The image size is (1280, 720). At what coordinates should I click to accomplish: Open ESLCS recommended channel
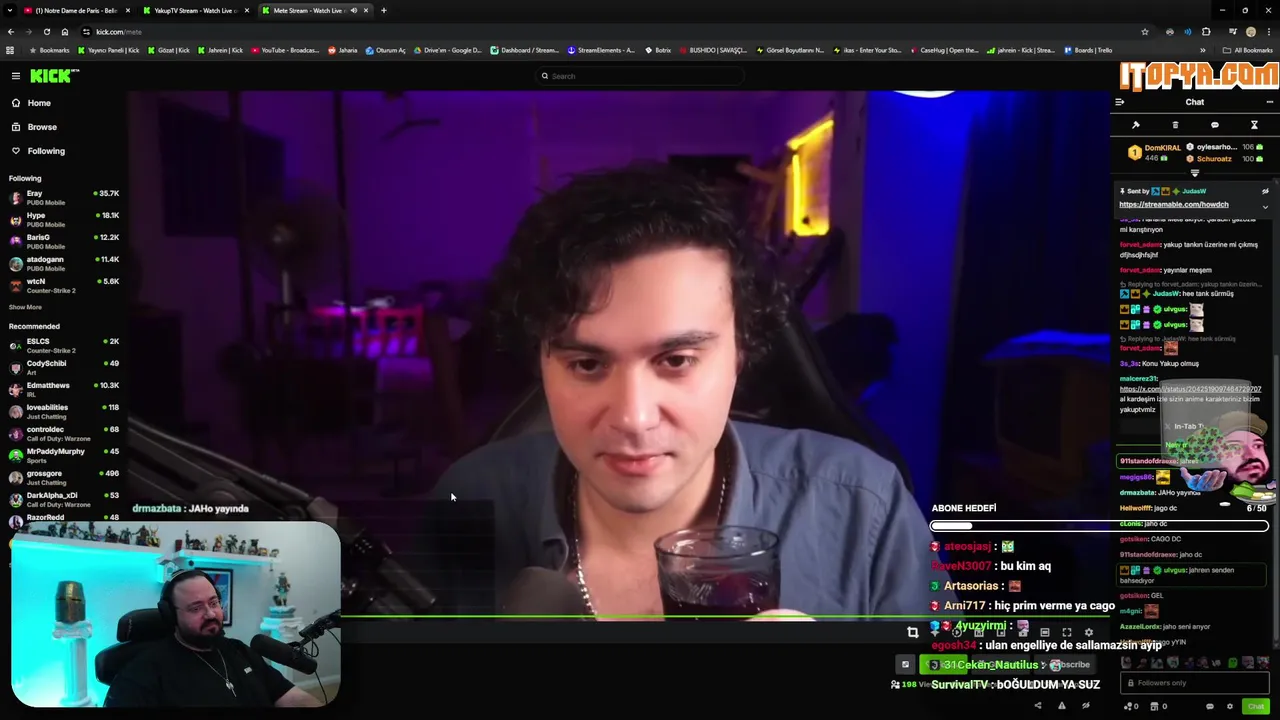tap(64, 345)
